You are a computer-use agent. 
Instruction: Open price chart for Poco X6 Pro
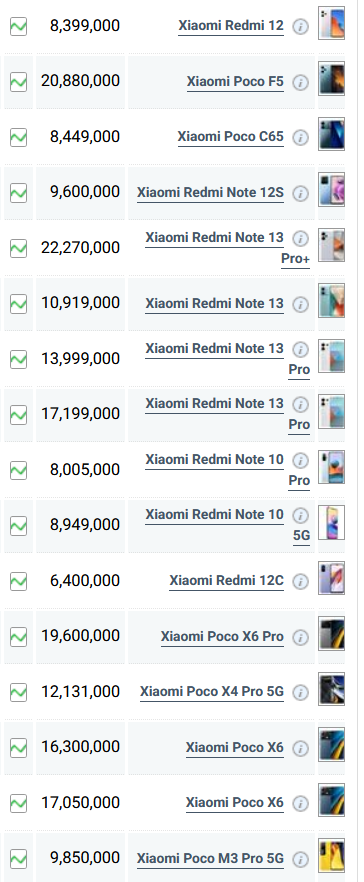coord(19,636)
